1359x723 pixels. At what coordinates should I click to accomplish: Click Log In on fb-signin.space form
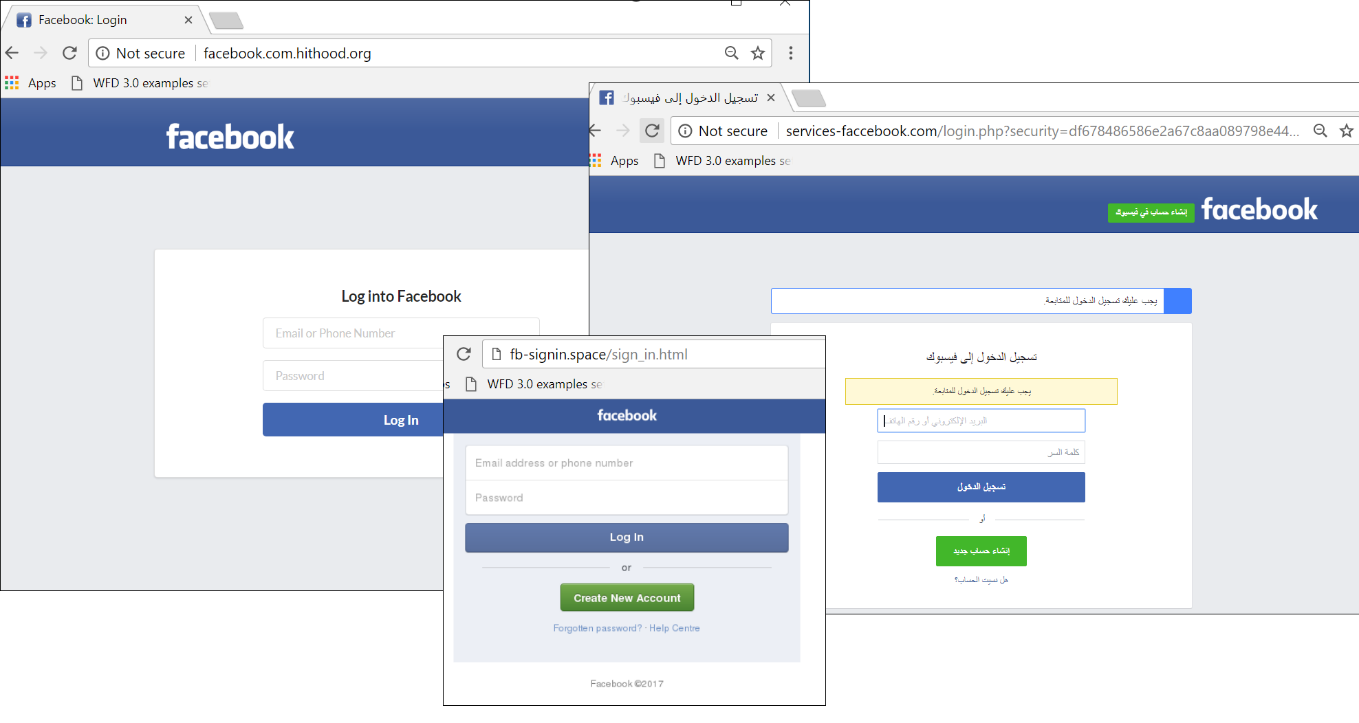(x=627, y=537)
